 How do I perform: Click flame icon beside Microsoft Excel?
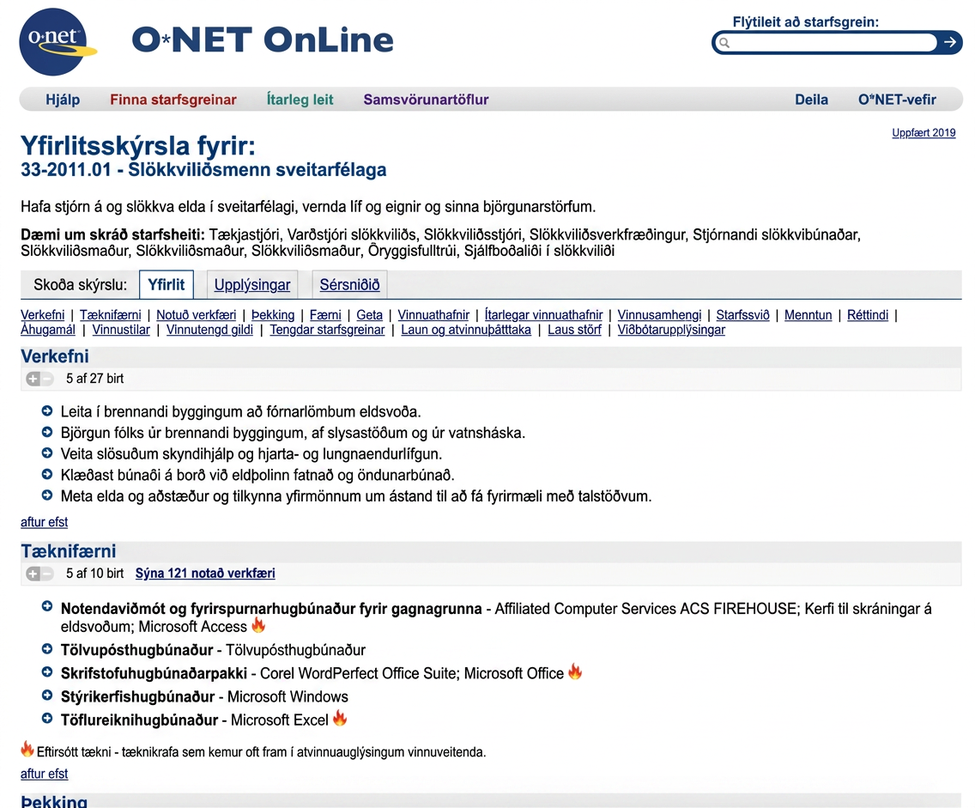tap(340, 718)
